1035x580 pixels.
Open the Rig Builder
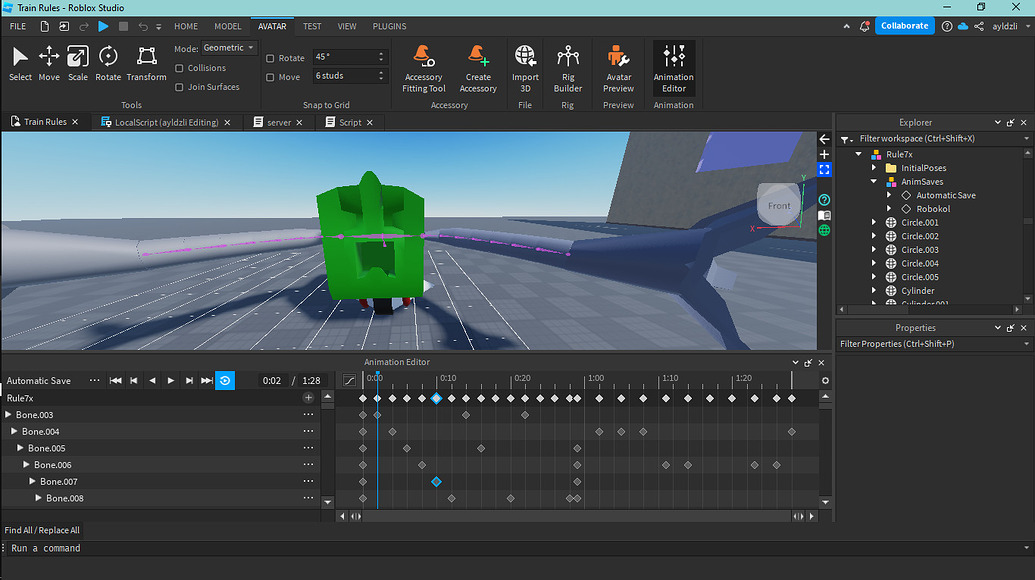568,69
